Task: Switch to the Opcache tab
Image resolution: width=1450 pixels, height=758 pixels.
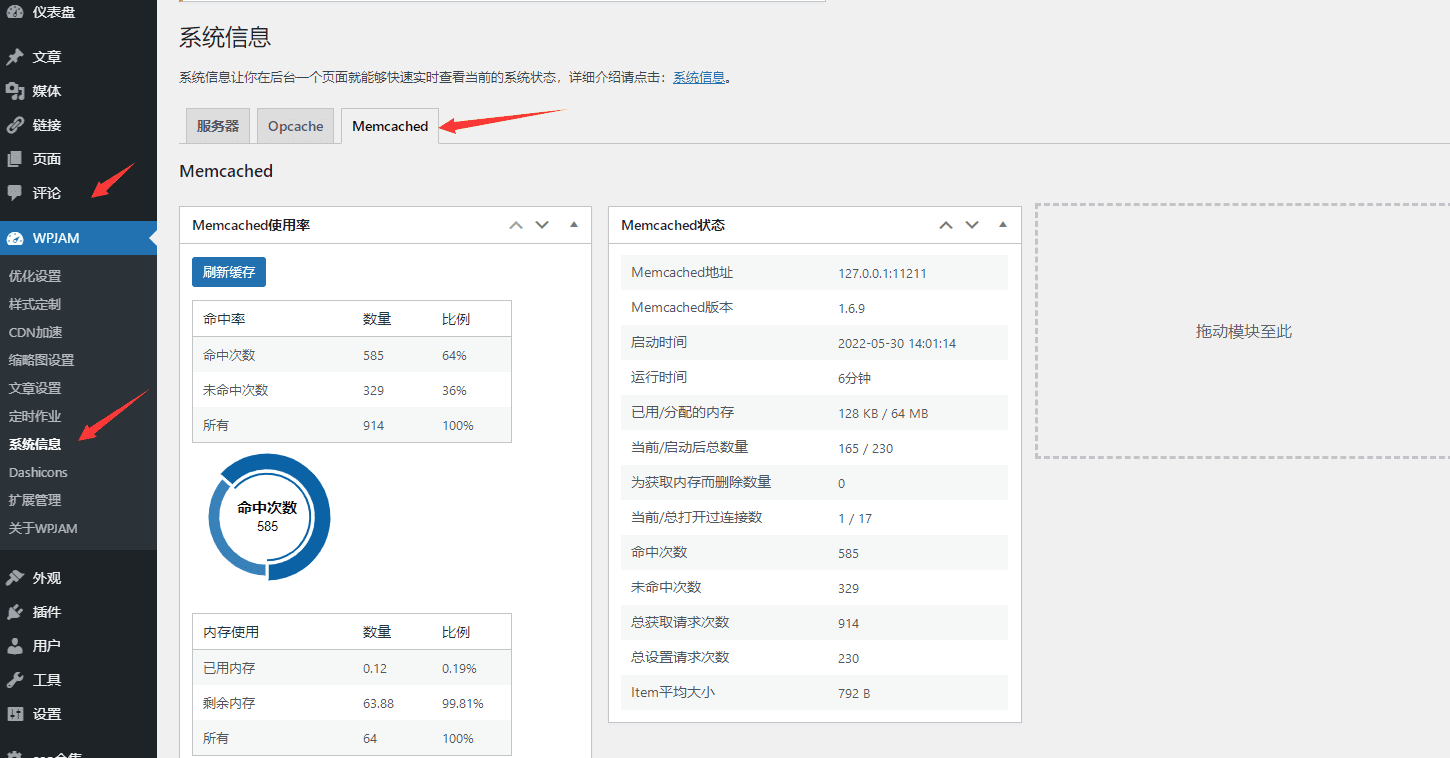Action: click(295, 126)
